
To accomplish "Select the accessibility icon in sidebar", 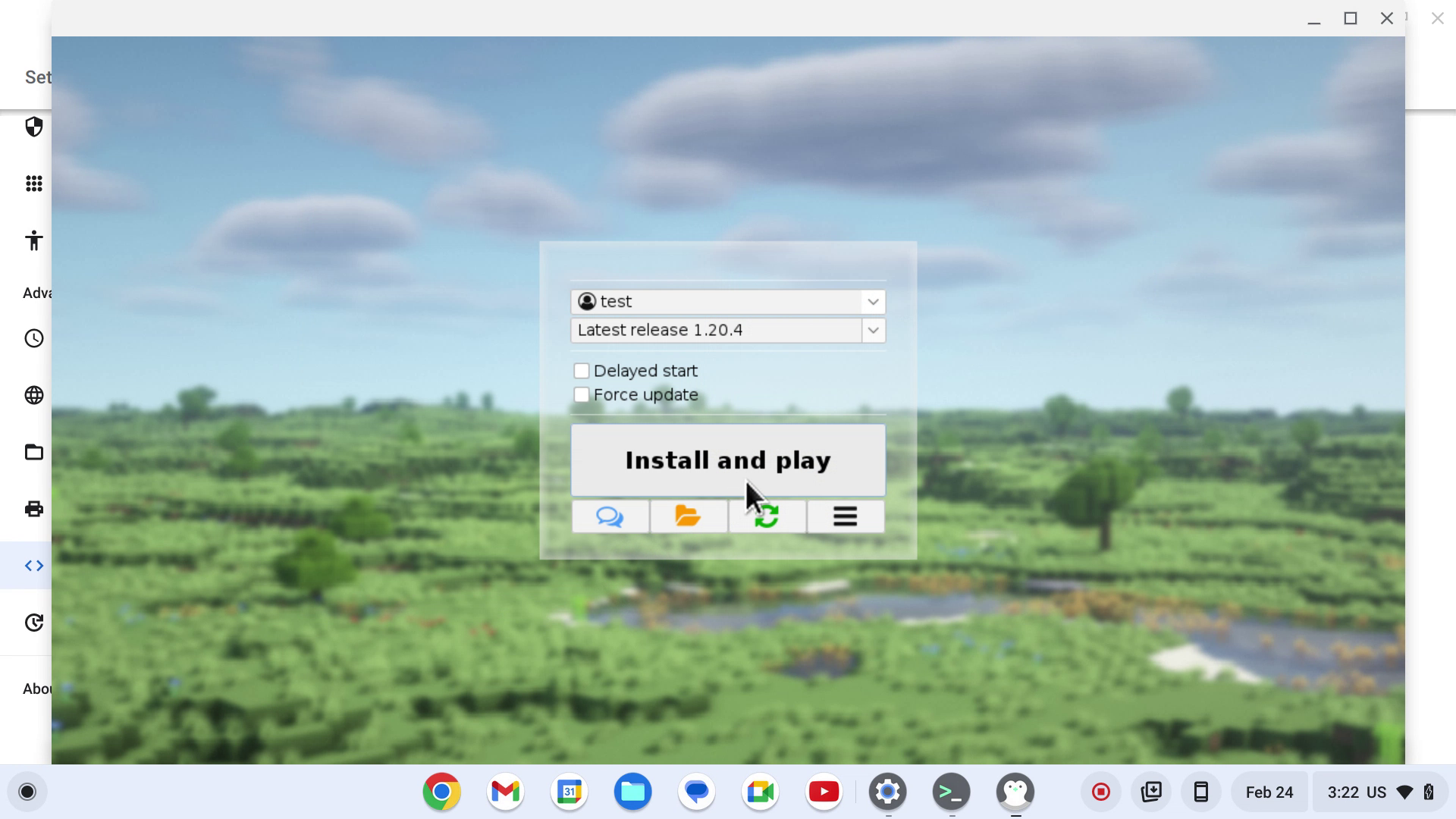I will coord(35,240).
